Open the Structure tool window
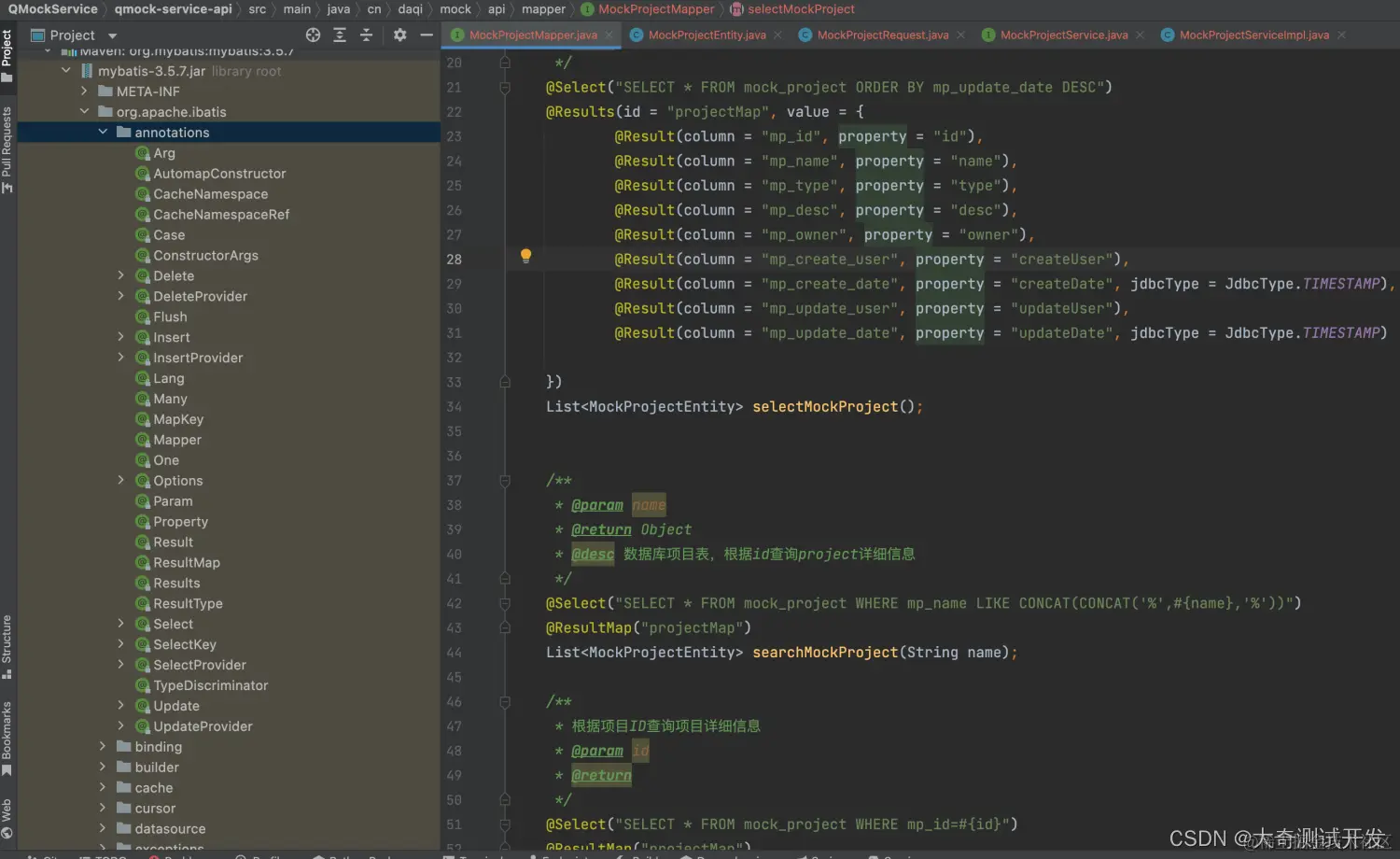 (7, 646)
